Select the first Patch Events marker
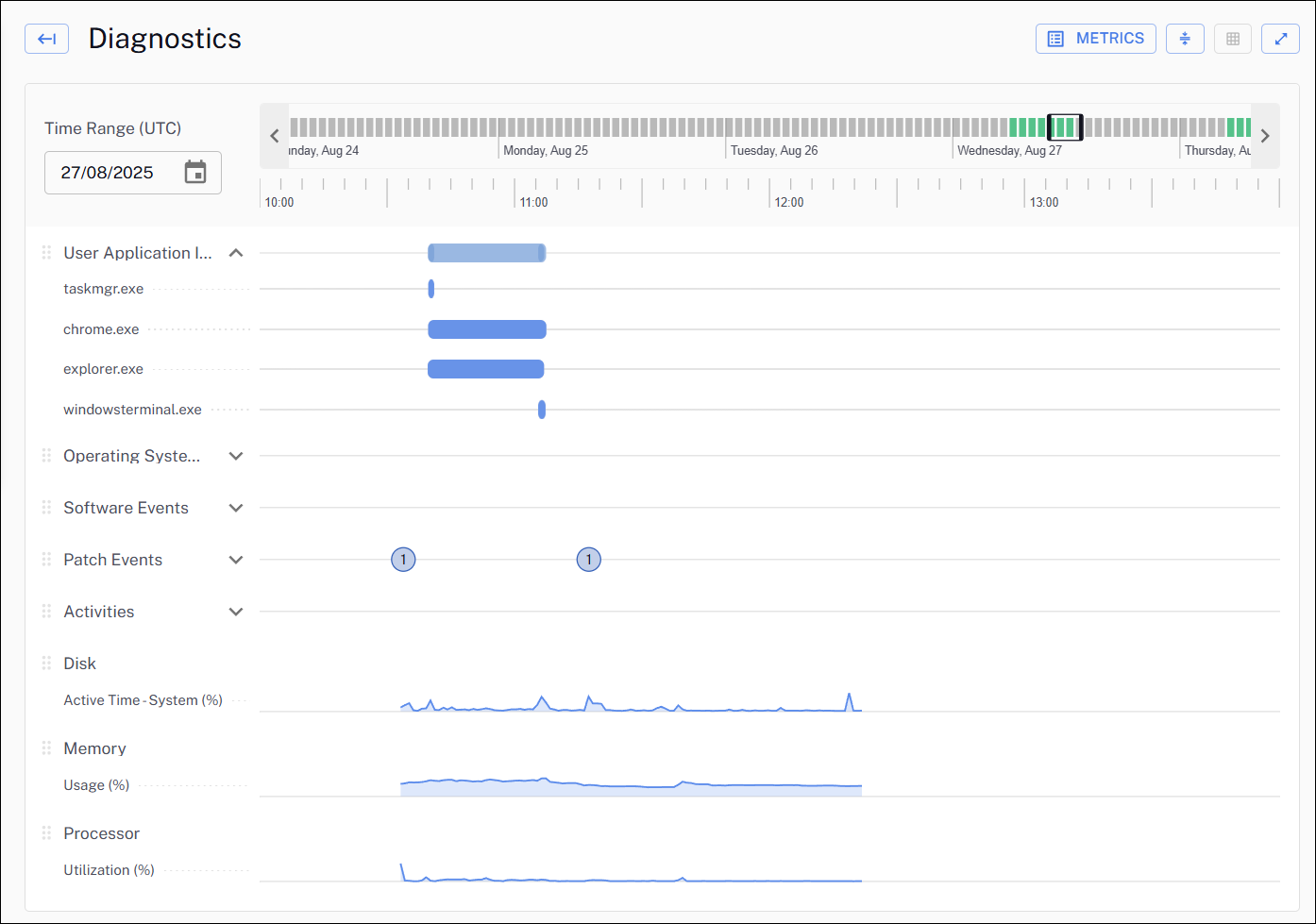Image resolution: width=1316 pixels, height=924 pixels. tap(403, 560)
